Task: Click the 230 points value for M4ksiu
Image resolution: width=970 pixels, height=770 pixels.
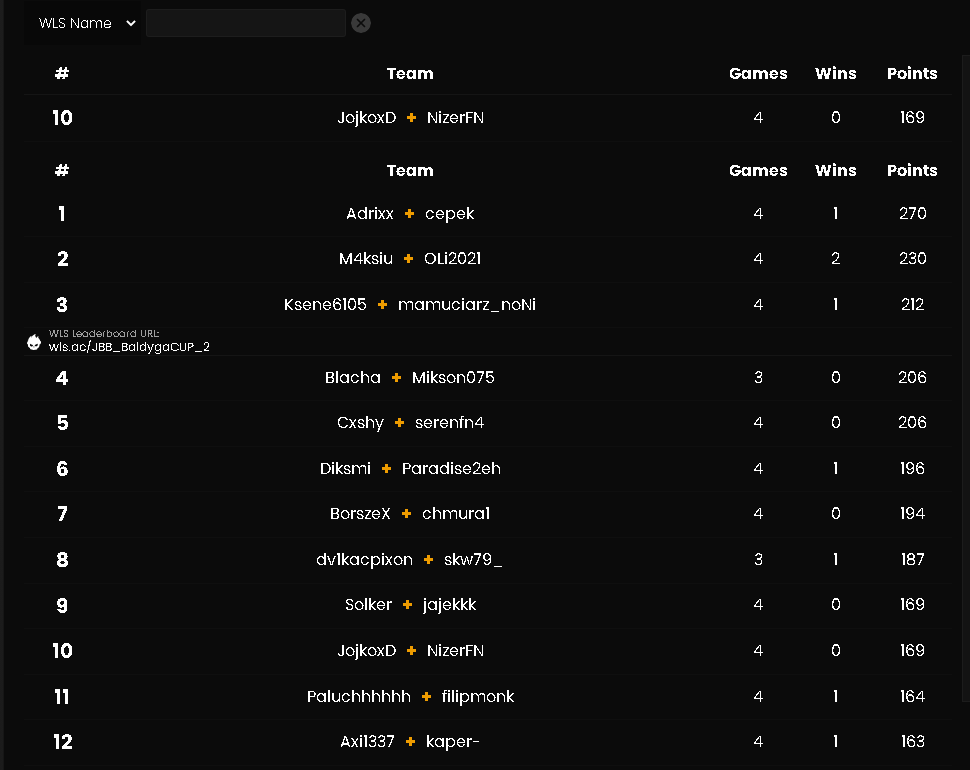Action: click(x=912, y=259)
